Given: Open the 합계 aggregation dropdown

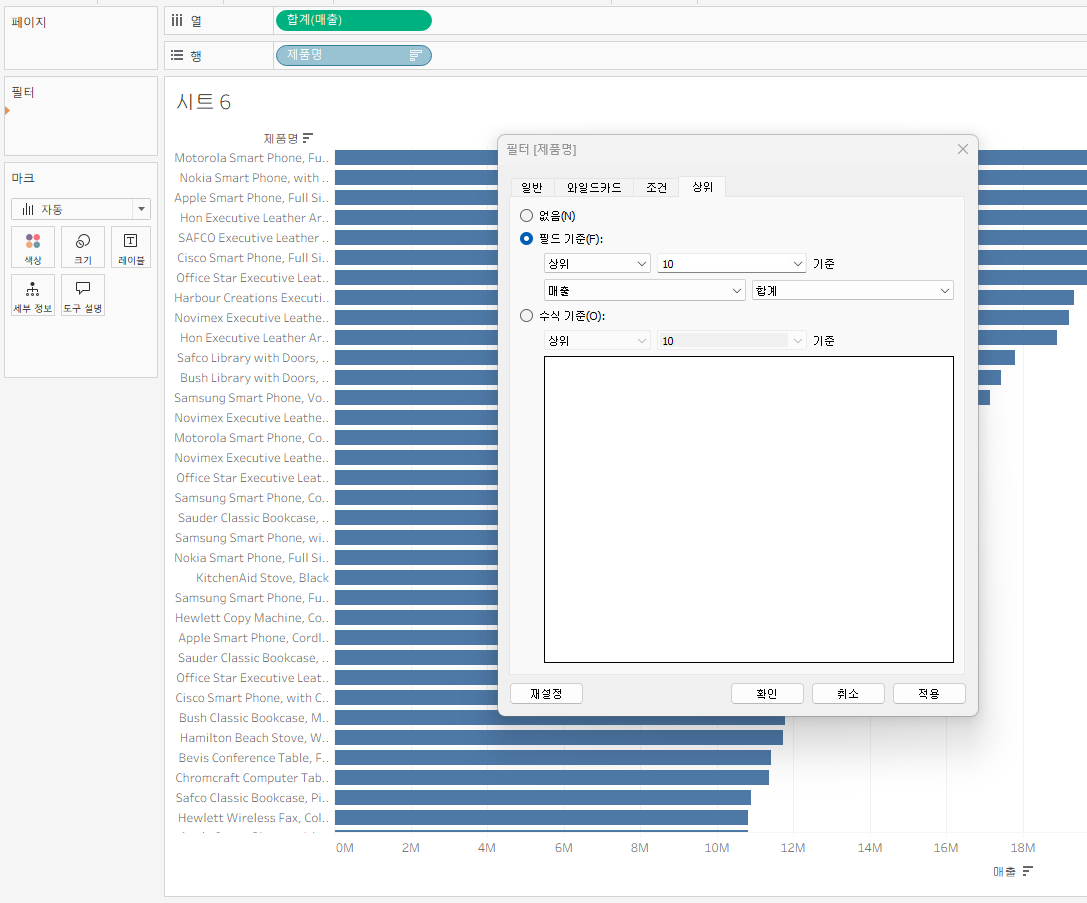Looking at the screenshot, I should [853, 290].
